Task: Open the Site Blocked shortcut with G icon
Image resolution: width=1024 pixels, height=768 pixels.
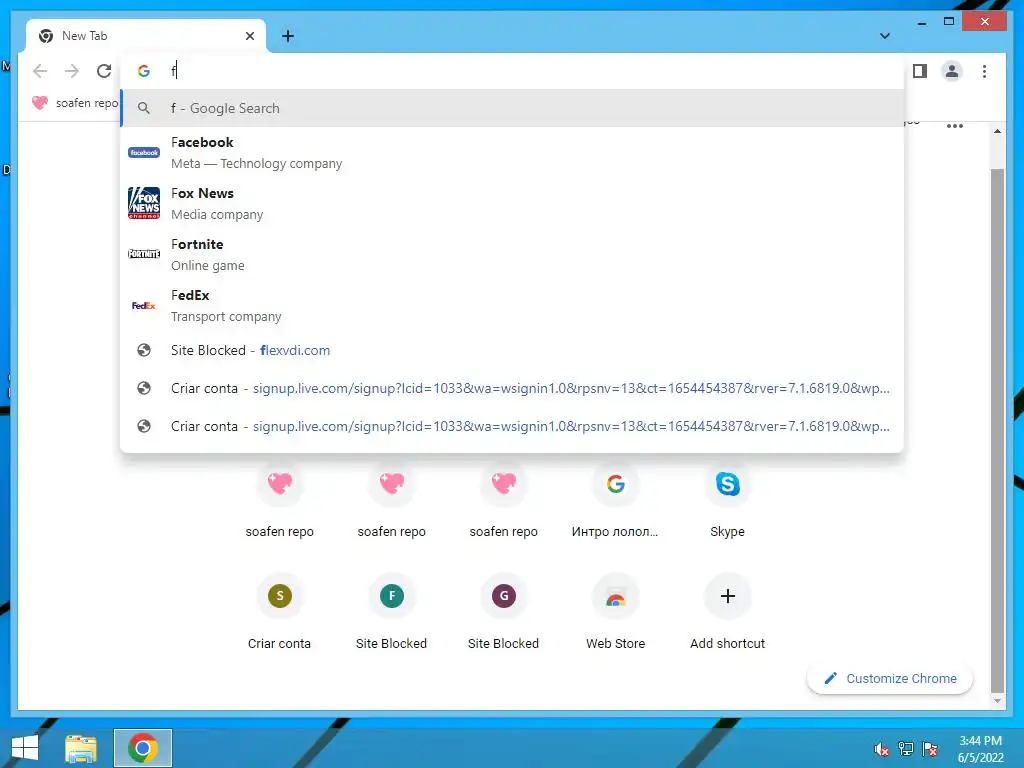Action: 504,613
